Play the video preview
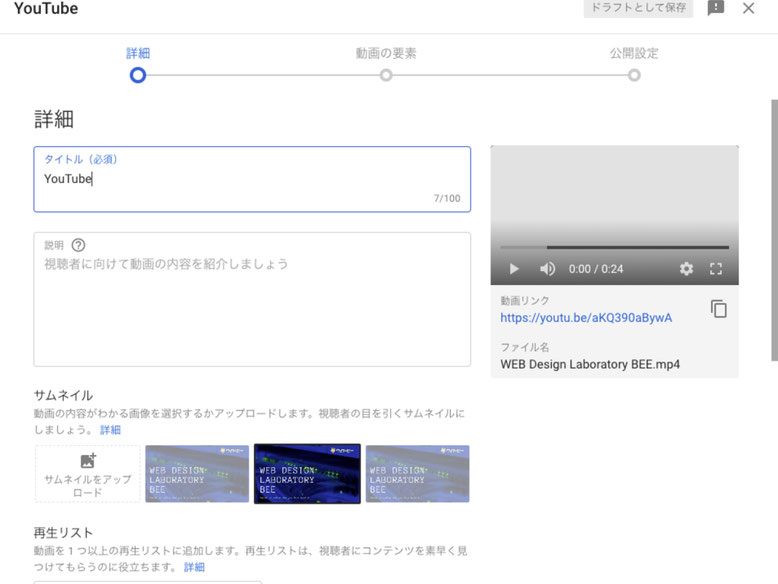Viewport: 778px width, 584px height. [514, 269]
